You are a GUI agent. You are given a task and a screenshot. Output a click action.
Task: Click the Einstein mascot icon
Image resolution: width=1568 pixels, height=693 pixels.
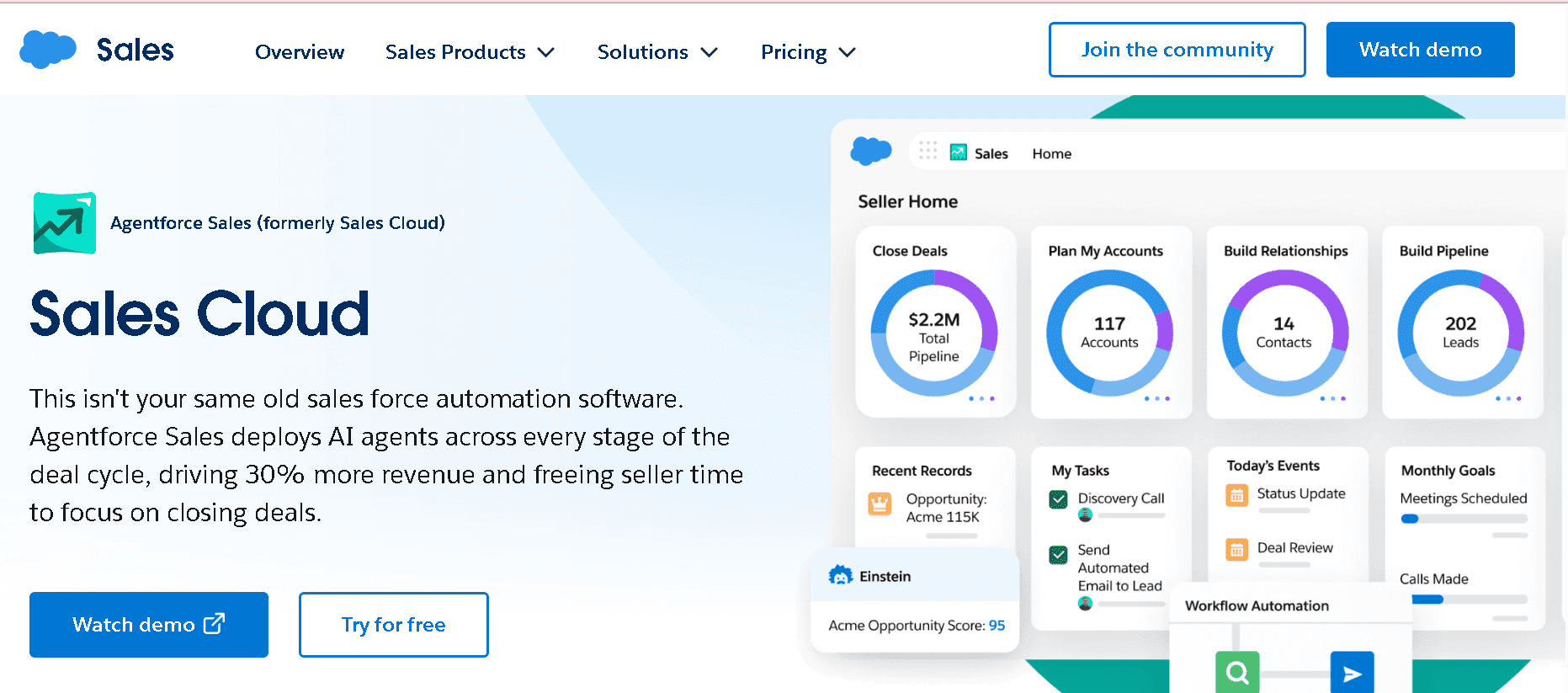(841, 575)
